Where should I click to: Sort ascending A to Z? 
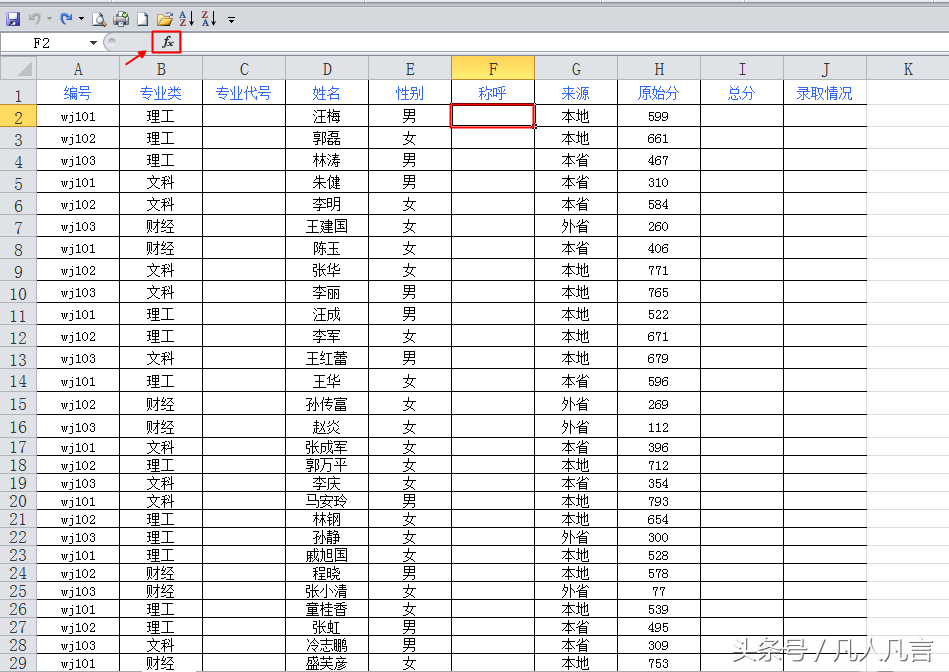click(186, 19)
